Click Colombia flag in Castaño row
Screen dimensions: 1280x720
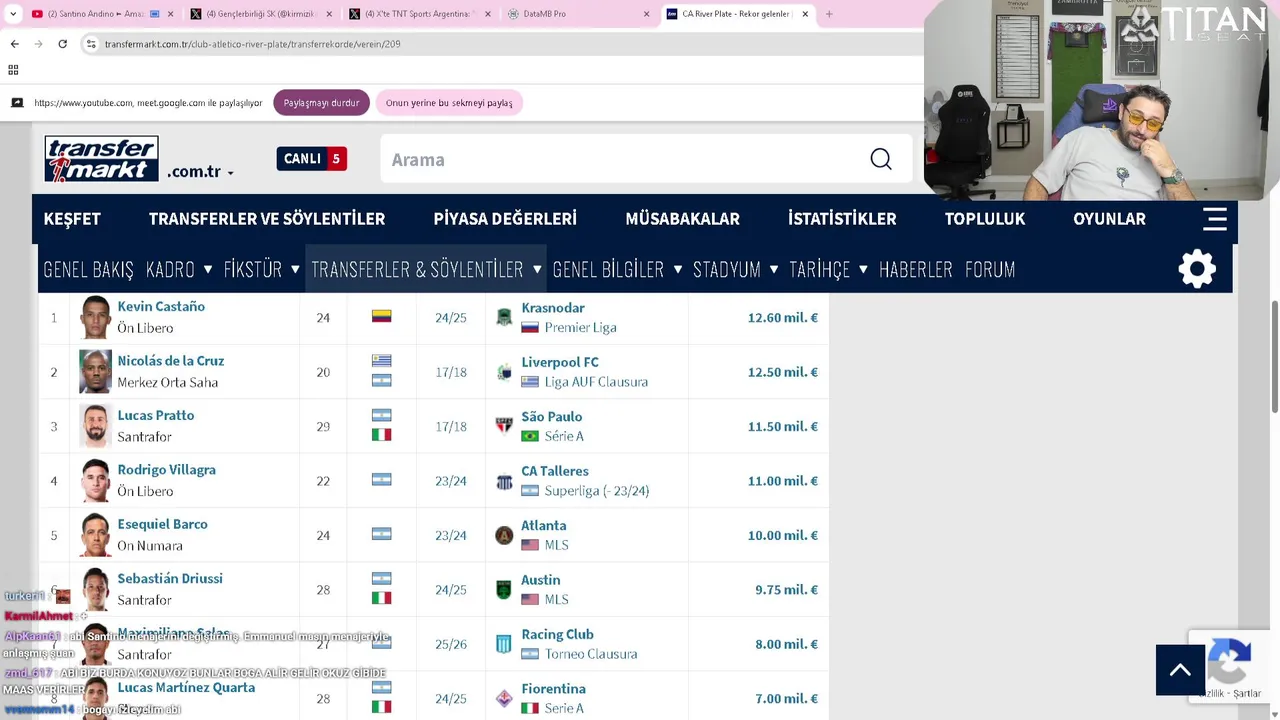[381, 316]
